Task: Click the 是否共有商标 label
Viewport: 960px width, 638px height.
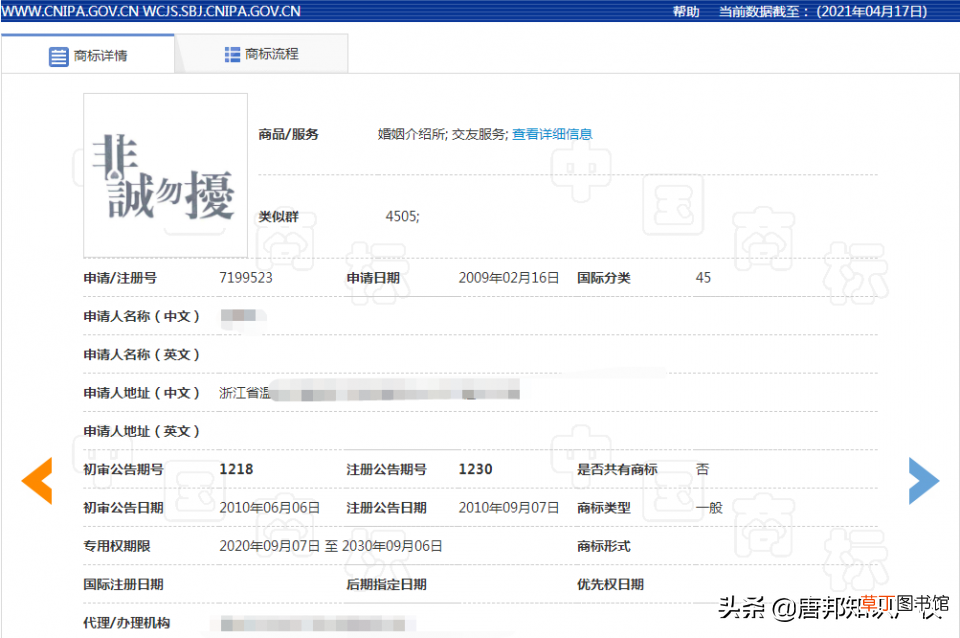Action: pyautogui.click(x=617, y=470)
